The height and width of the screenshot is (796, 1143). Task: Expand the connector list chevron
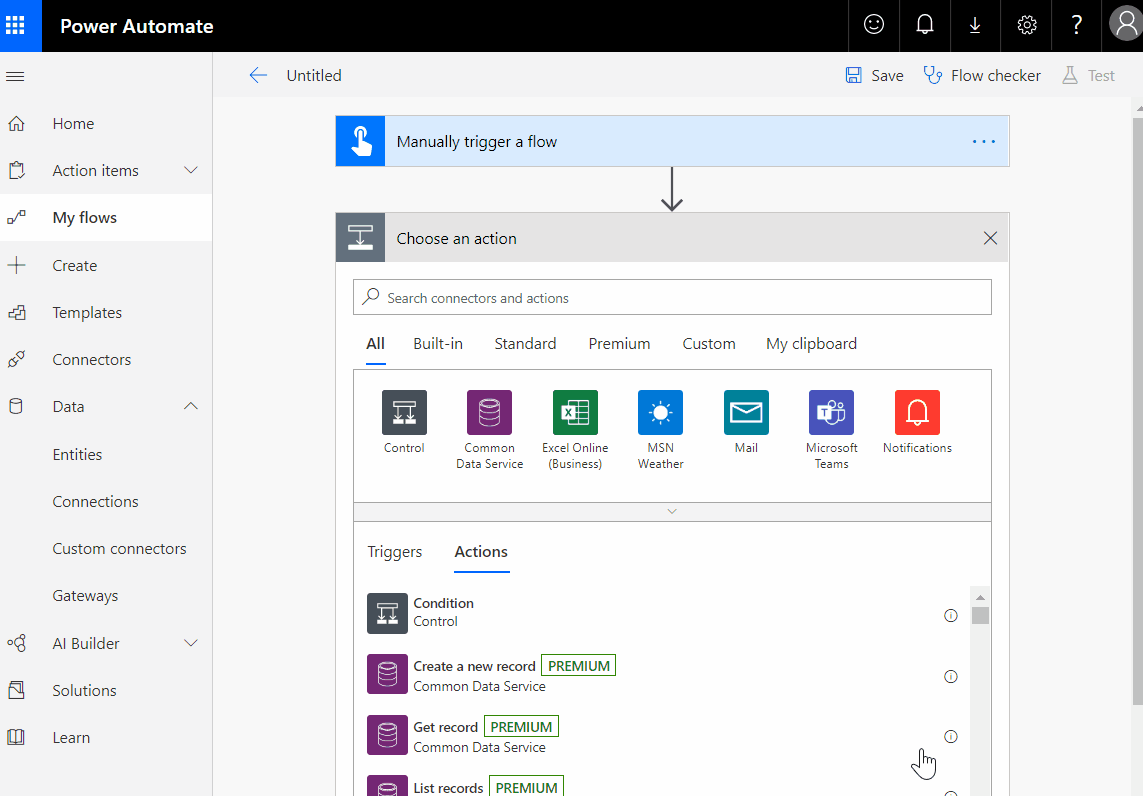pyautogui.click(x=672, y=512)
